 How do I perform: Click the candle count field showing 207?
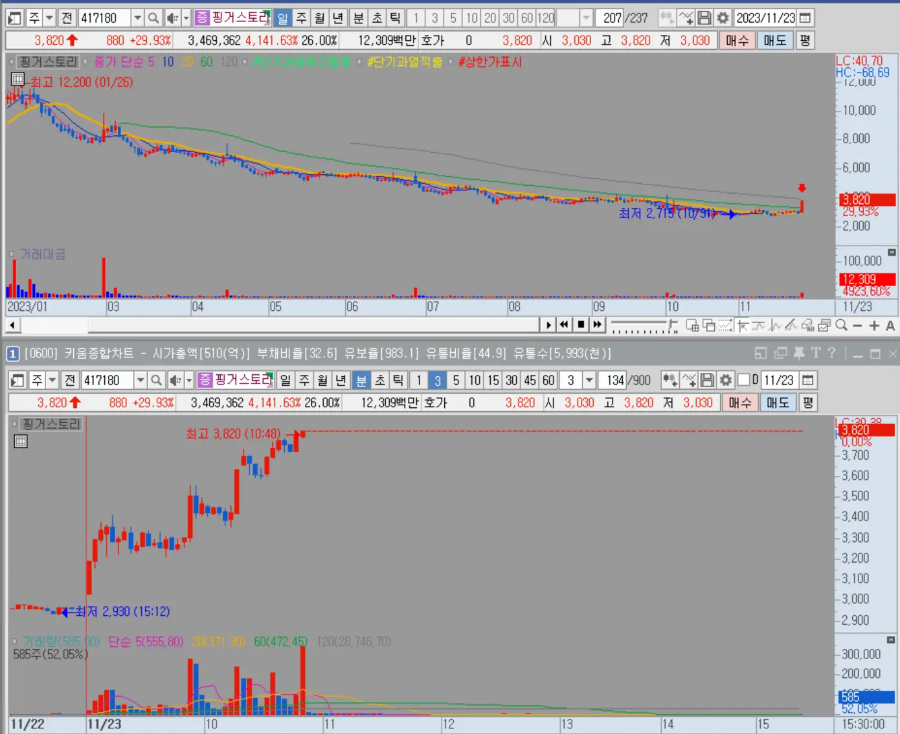(610, 18)
